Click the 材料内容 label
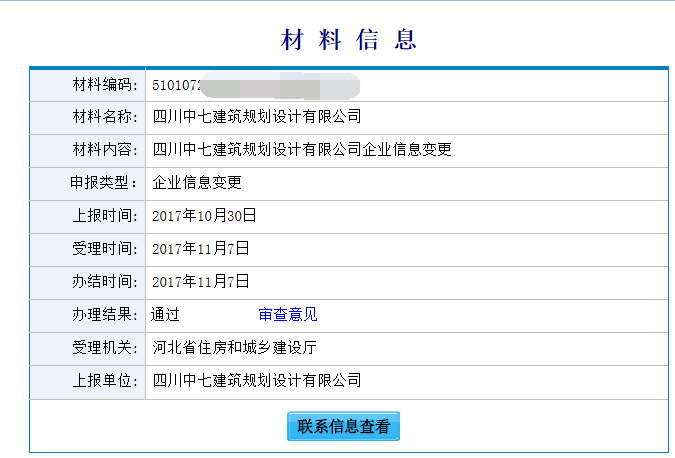The height and width of the screenshot is (458, 675). pos(105,150)
